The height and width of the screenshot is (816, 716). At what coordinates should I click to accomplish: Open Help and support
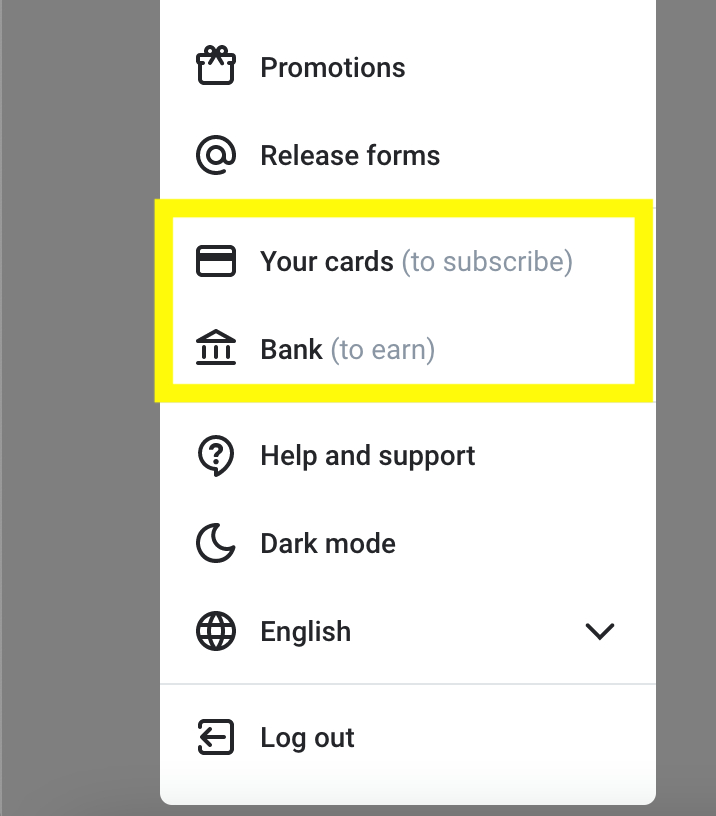407,455
